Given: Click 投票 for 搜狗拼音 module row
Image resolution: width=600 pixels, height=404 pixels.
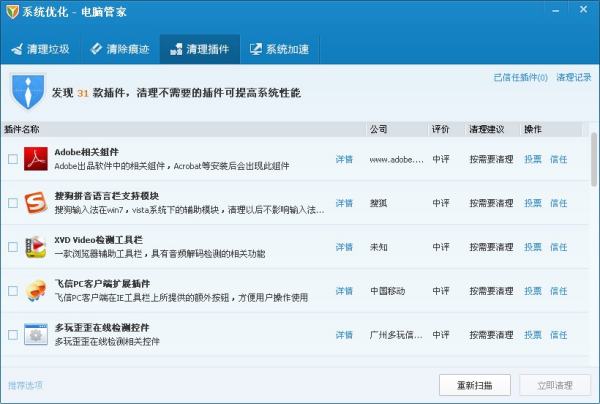Looking at the screenshot, I should click(x=533, y=203).
